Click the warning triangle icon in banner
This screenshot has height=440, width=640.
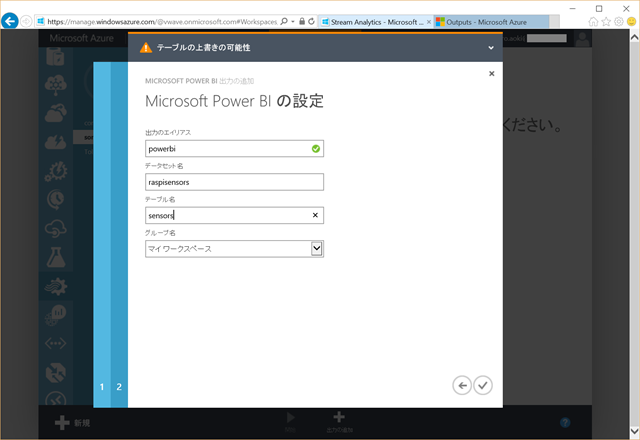[146, 48]
